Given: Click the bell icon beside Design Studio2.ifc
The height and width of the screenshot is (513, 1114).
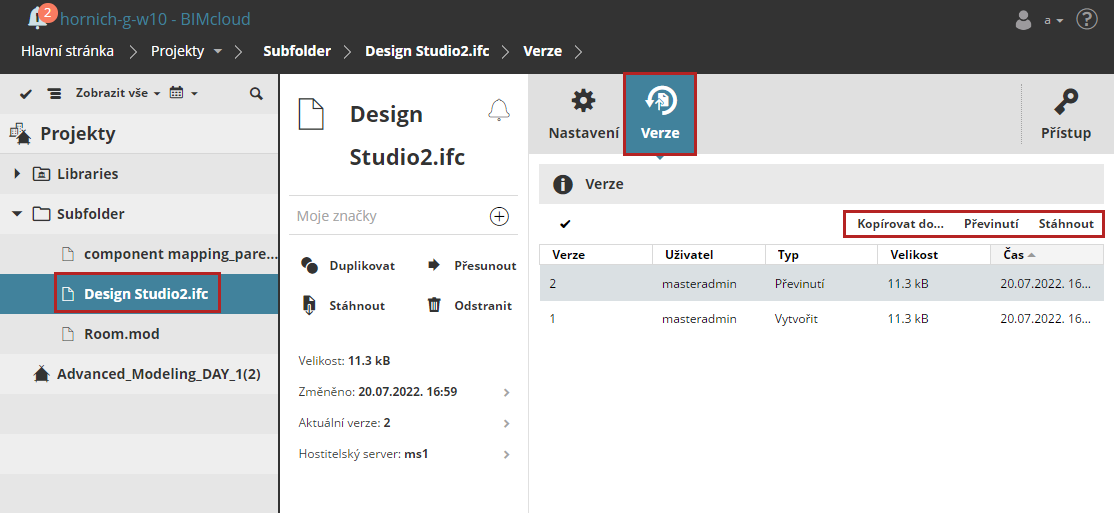Looking at the screenshot, I should (x=498, y=111).
